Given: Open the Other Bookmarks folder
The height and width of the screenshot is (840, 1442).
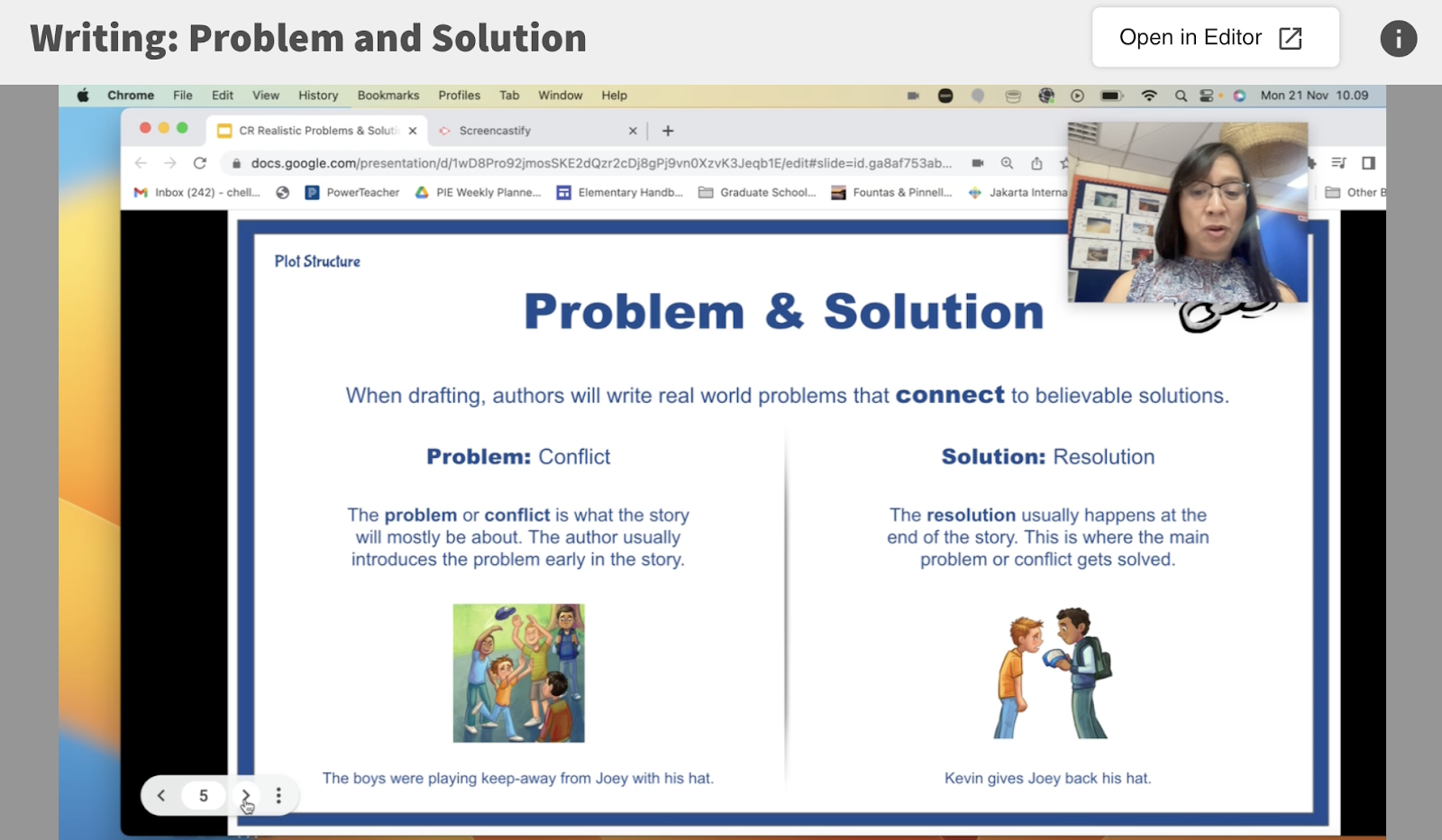Looking at the screenshot, I should pos(1355,192).
